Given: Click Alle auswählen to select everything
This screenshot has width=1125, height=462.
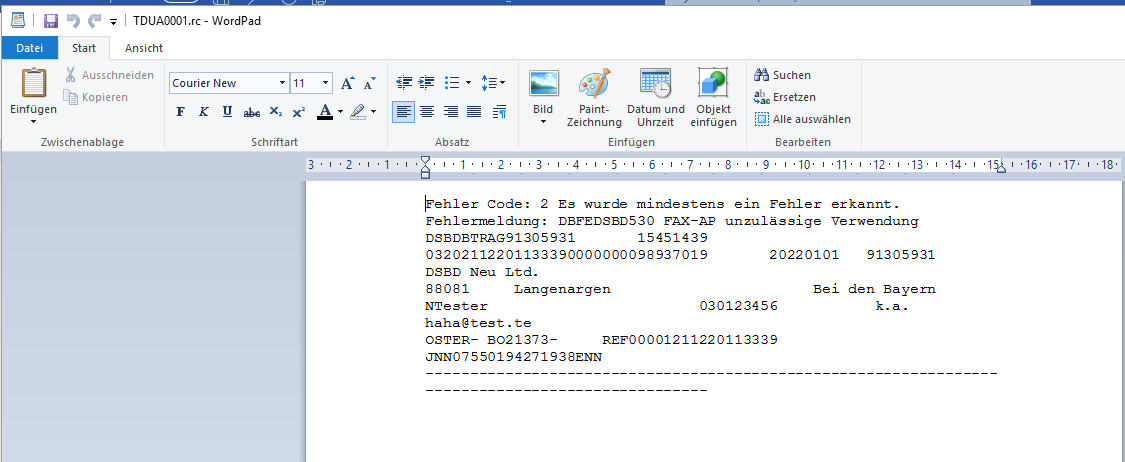Looking at the screenshot, I should (x=802, y=119).
